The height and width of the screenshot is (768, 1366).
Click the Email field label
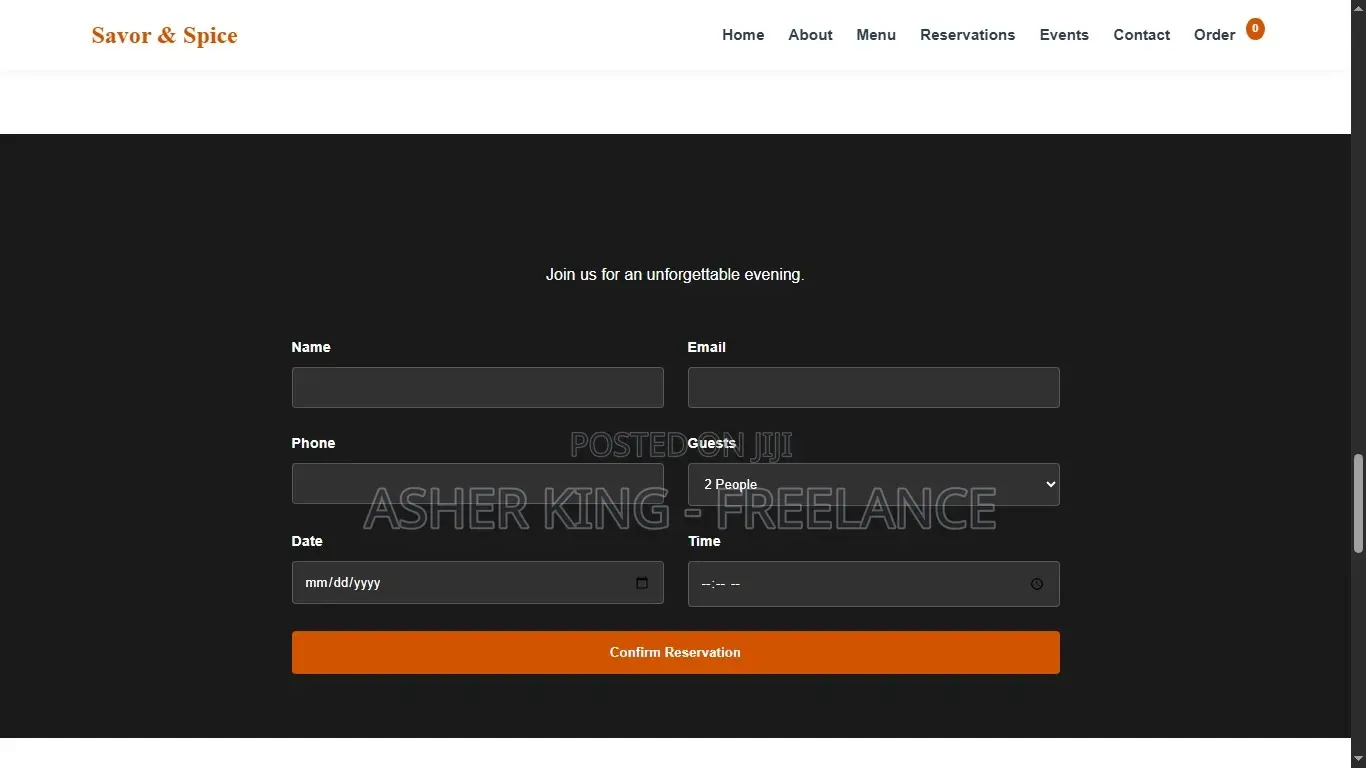coord(707,347)
